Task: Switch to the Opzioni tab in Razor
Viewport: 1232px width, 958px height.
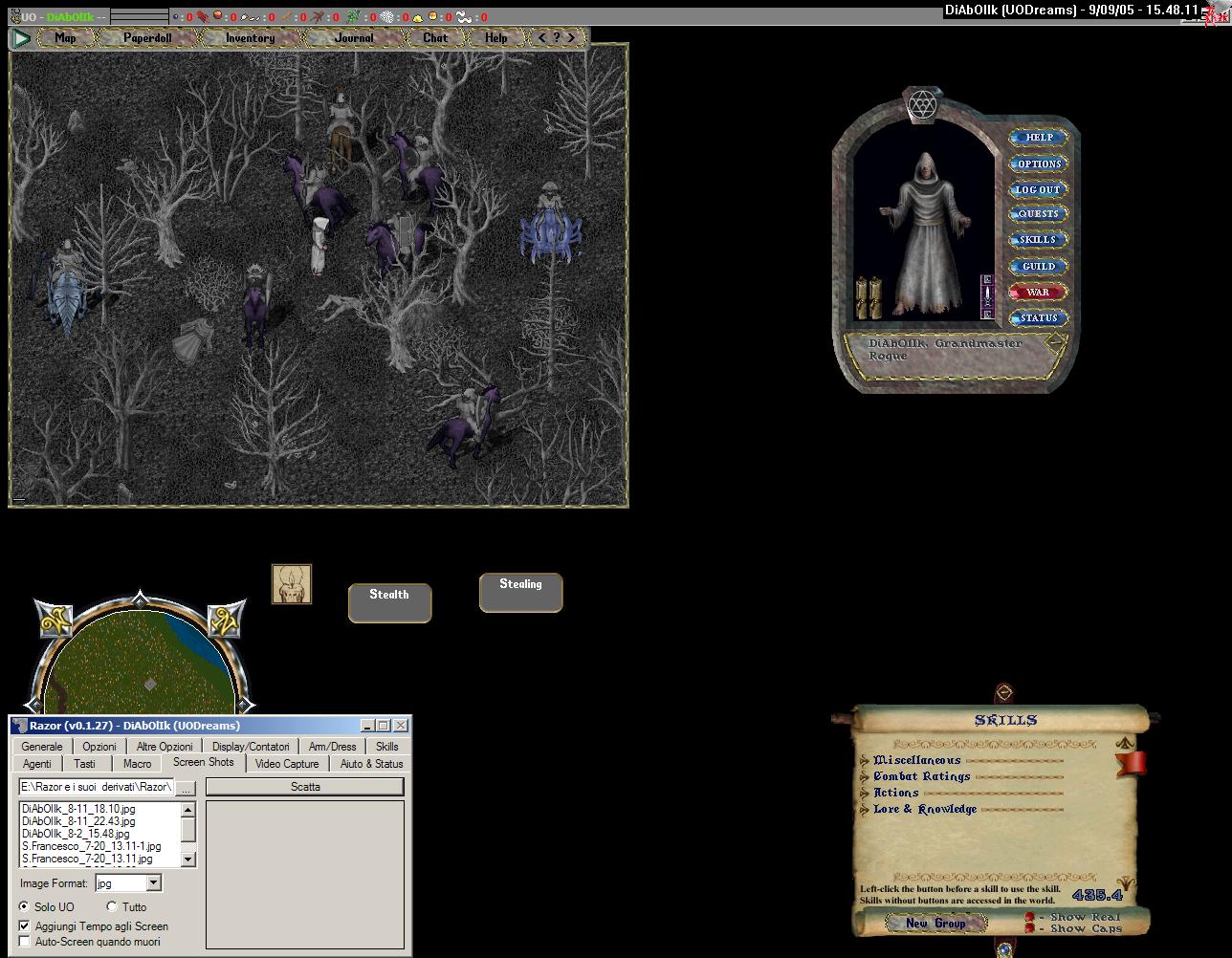Action: tap(99, 747)
